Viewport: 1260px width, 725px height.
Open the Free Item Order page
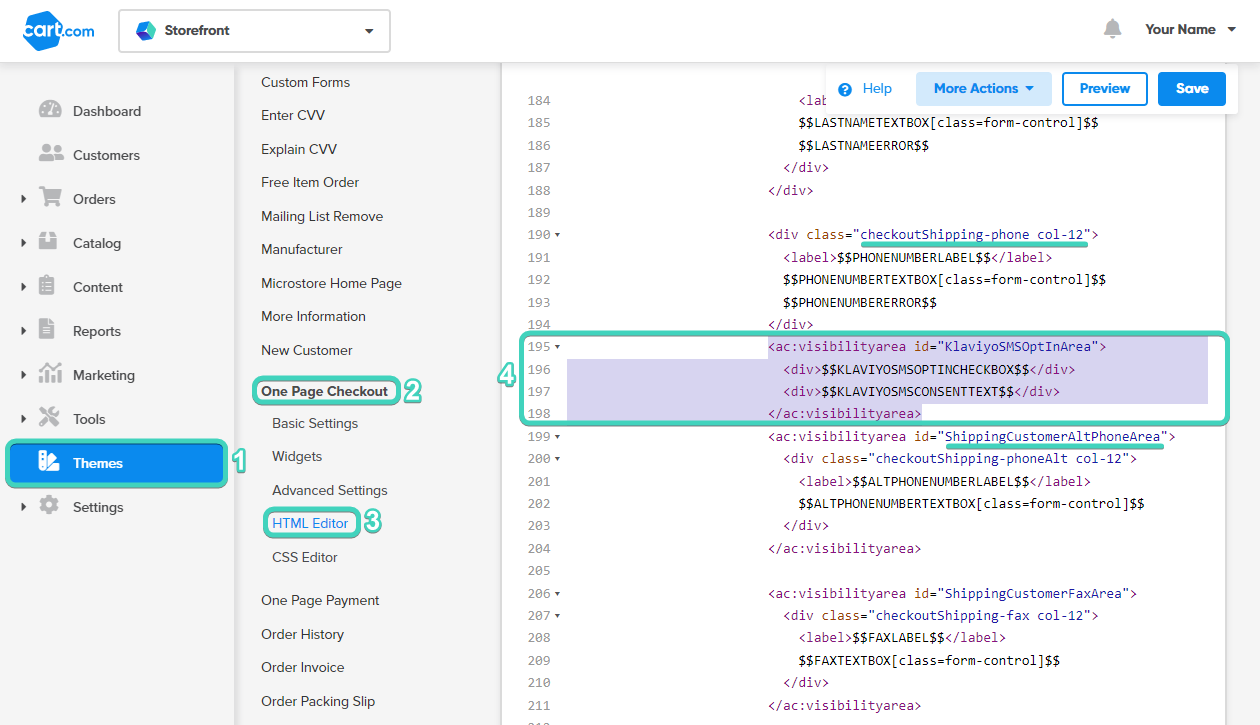point(310,182)
